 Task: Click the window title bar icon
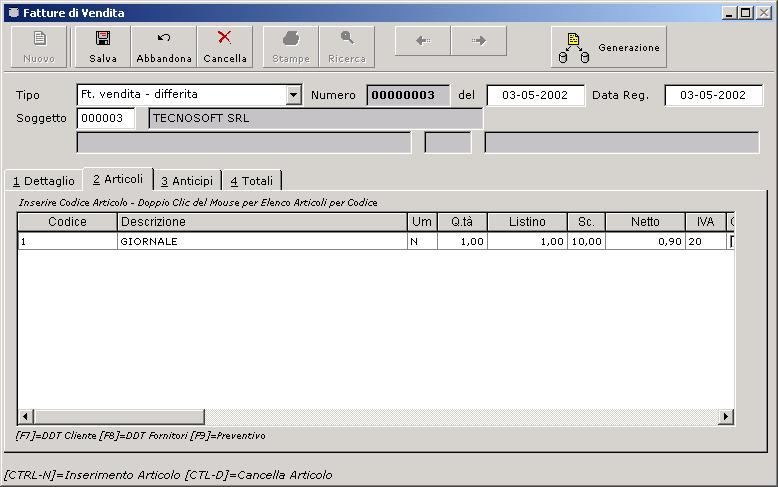14,13
